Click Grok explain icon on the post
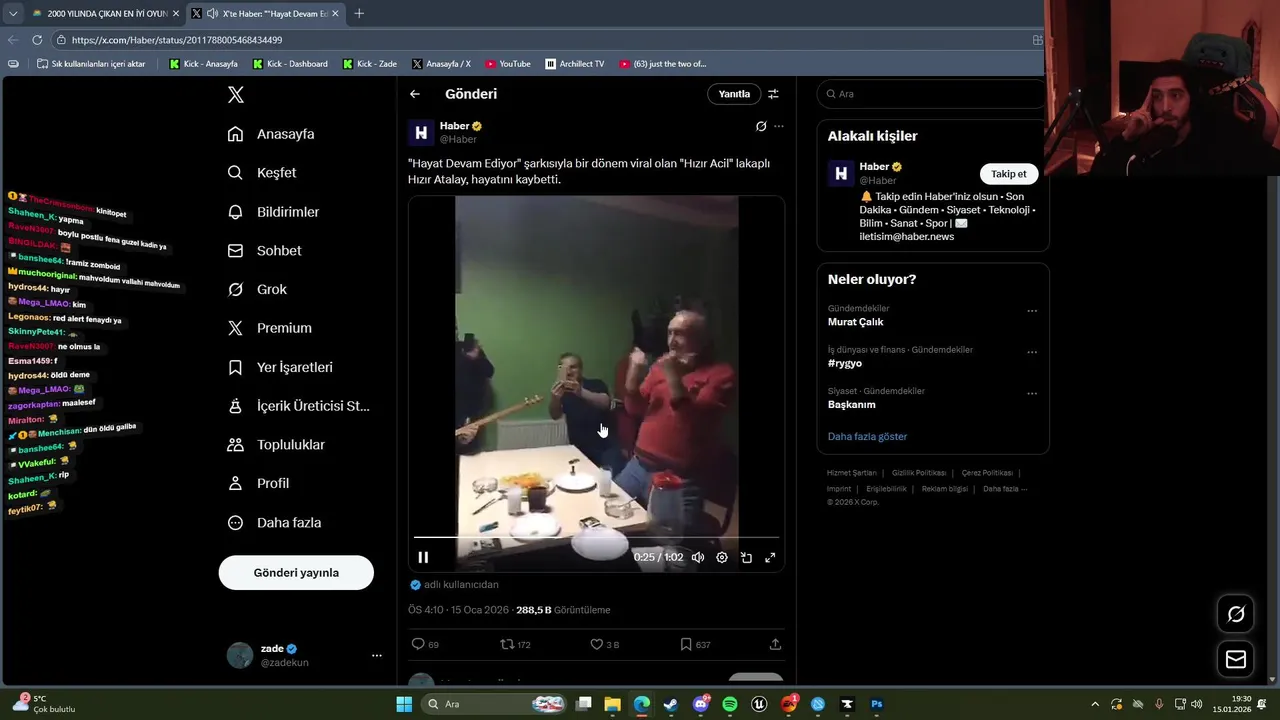This screenshot has height=720, width=1280. click(x=761, y=127)
